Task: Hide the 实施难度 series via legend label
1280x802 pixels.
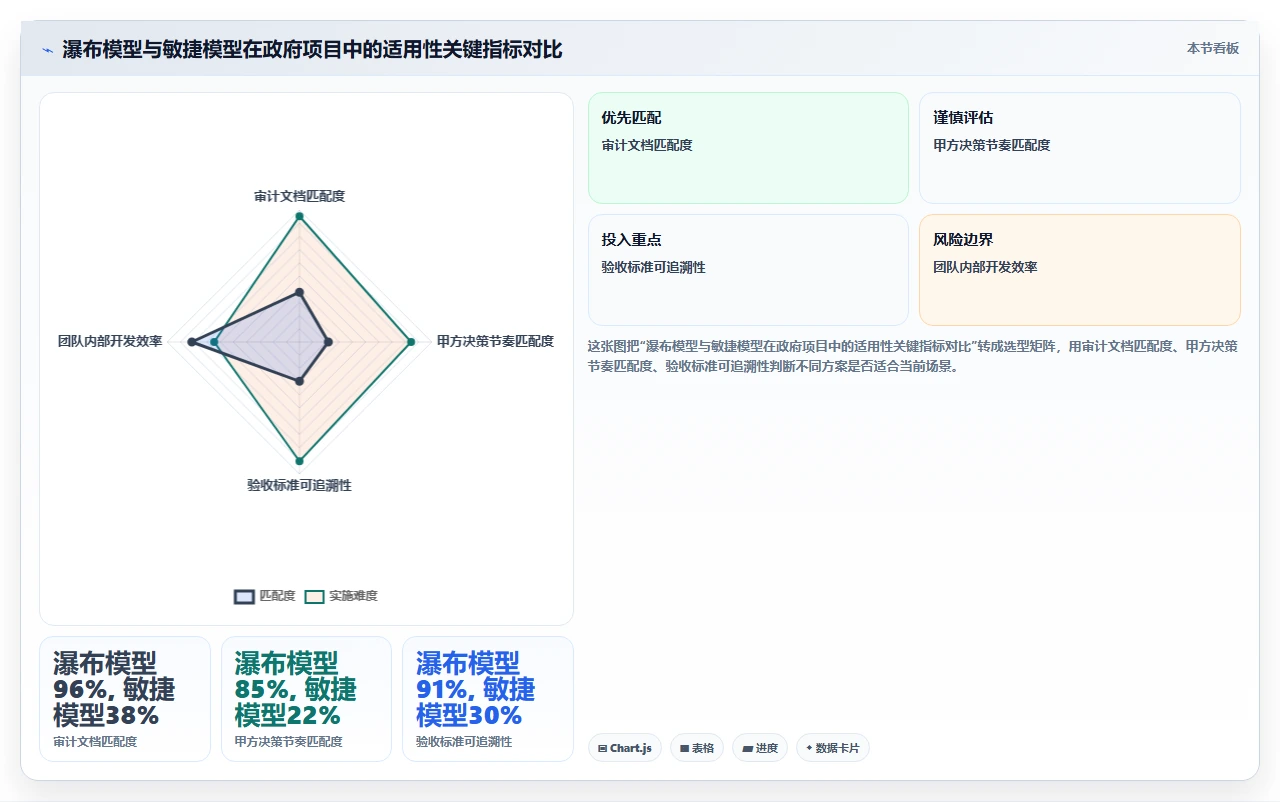Action: tap(353, 596)
